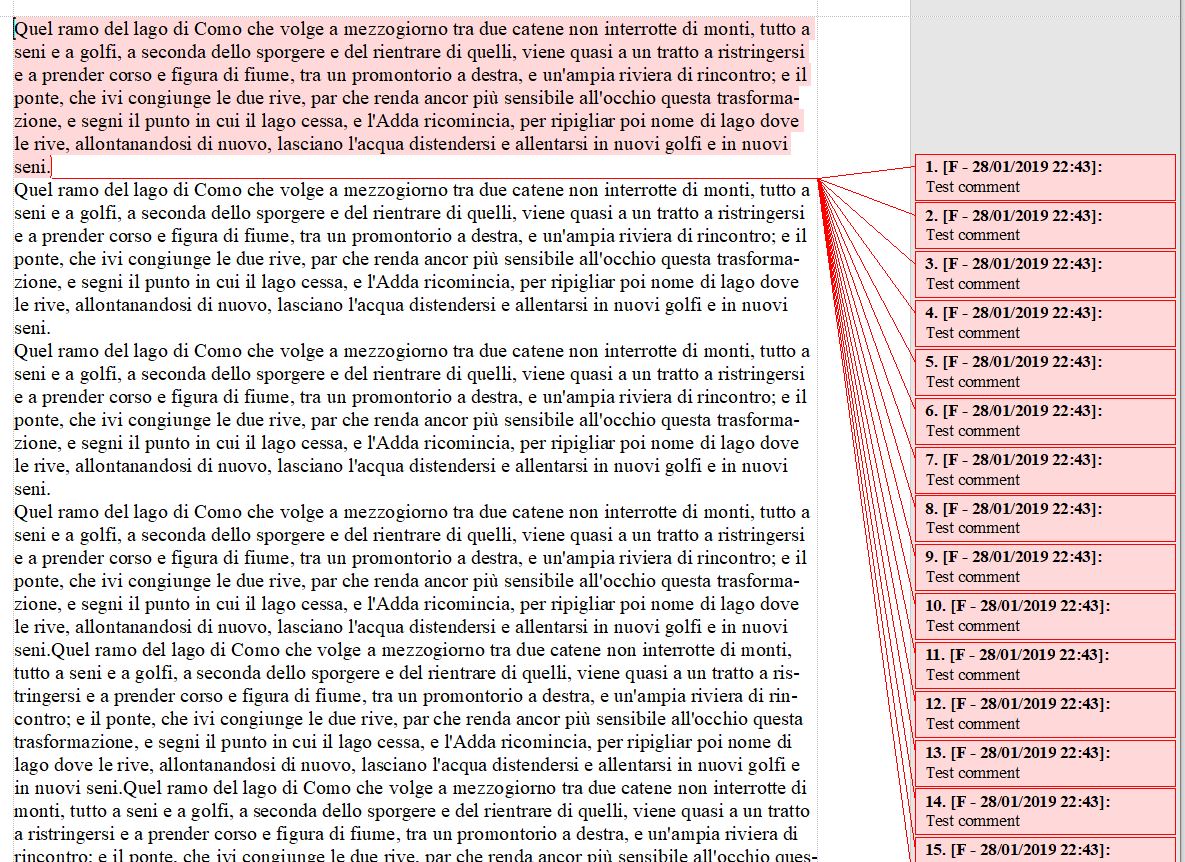Select comment box number 7
The width and height of the screenshot is (1185, 862).
[1045, 470]
